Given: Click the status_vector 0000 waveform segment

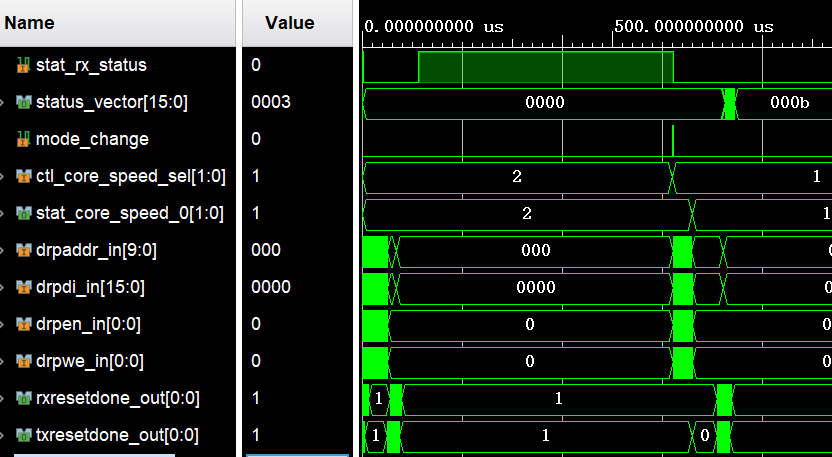Looking at the screenshot, I should 544,103.
